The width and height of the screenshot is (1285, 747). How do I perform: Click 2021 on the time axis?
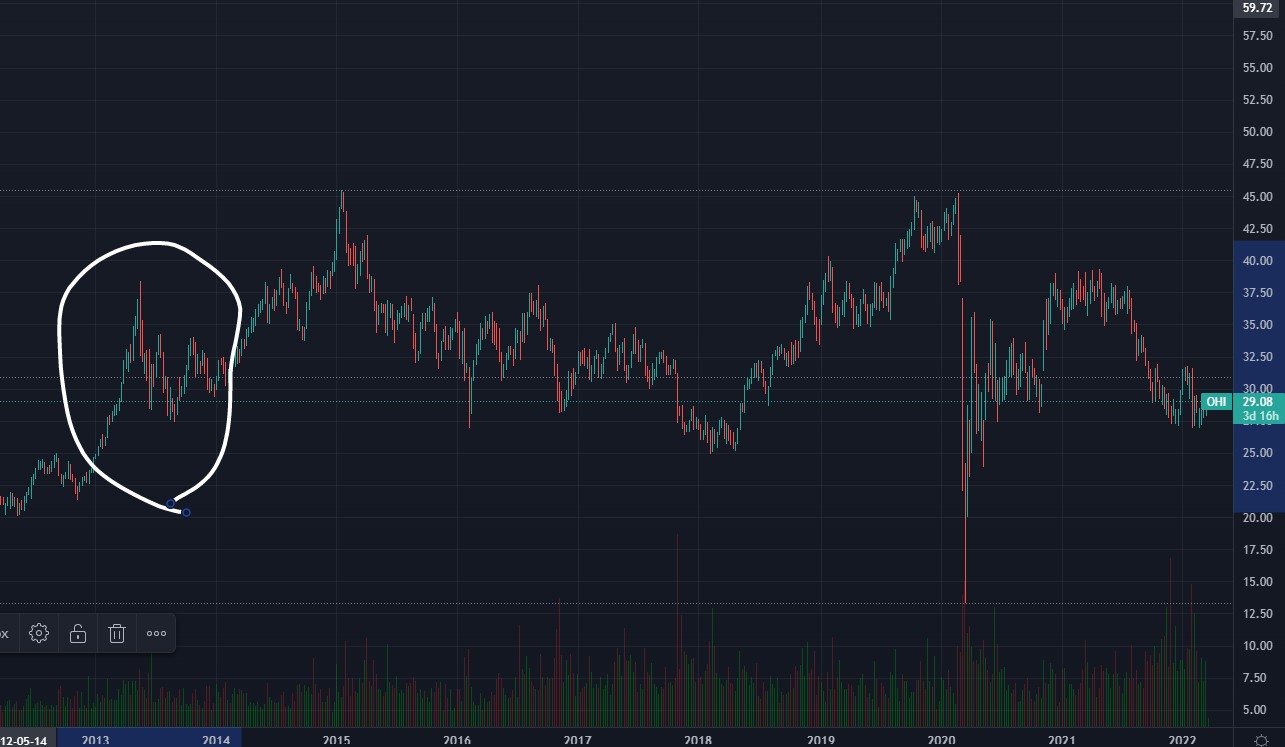coord(1062,740)
